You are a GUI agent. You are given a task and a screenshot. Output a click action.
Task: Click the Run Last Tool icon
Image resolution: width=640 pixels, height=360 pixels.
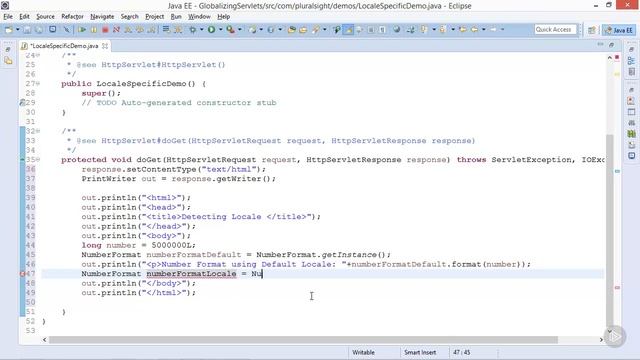231,29
